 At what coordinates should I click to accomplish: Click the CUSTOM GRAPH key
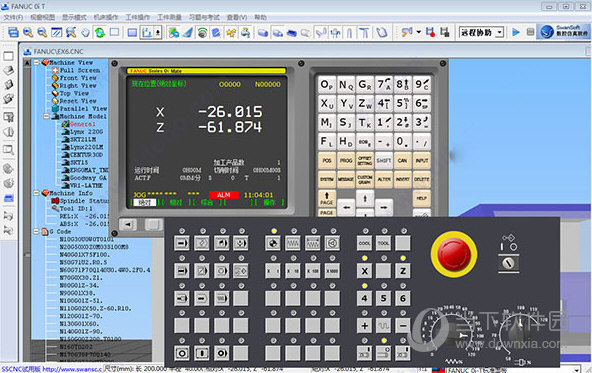pyautogui.click(x=365, y=179)
